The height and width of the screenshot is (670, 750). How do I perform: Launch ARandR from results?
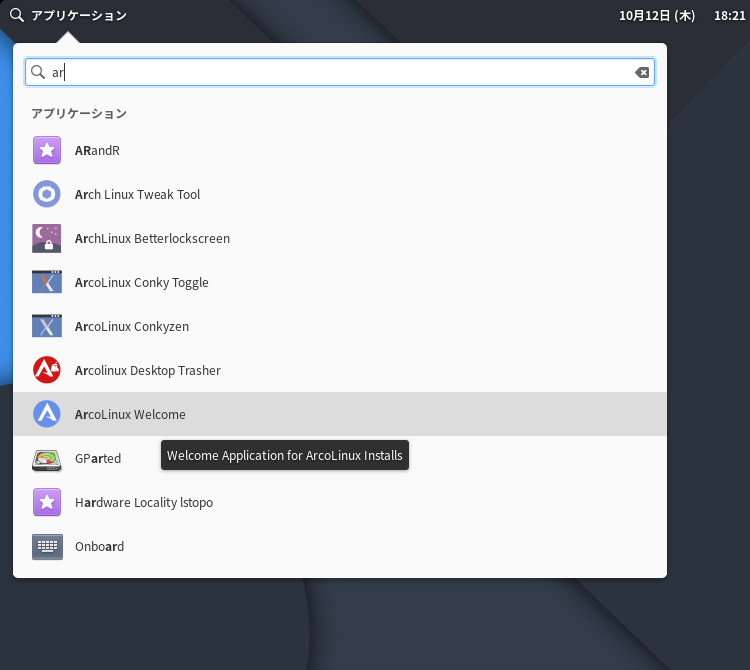(340, 150)
